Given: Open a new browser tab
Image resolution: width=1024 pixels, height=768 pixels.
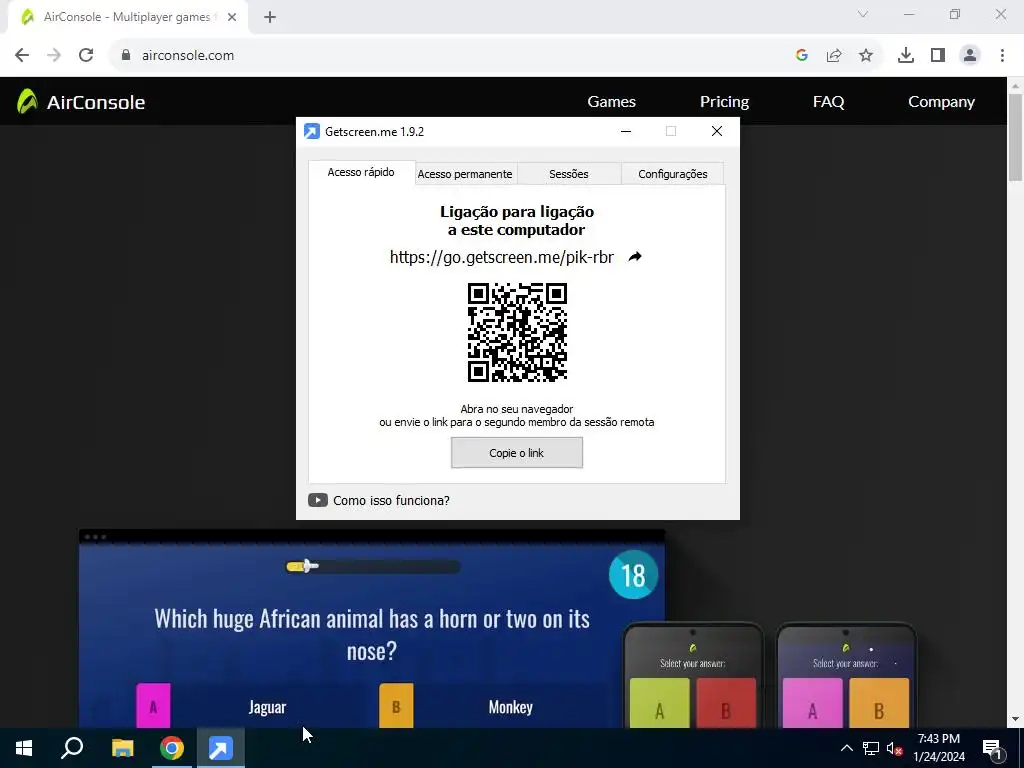Looking at the screenshot, I should coord(270,17).
